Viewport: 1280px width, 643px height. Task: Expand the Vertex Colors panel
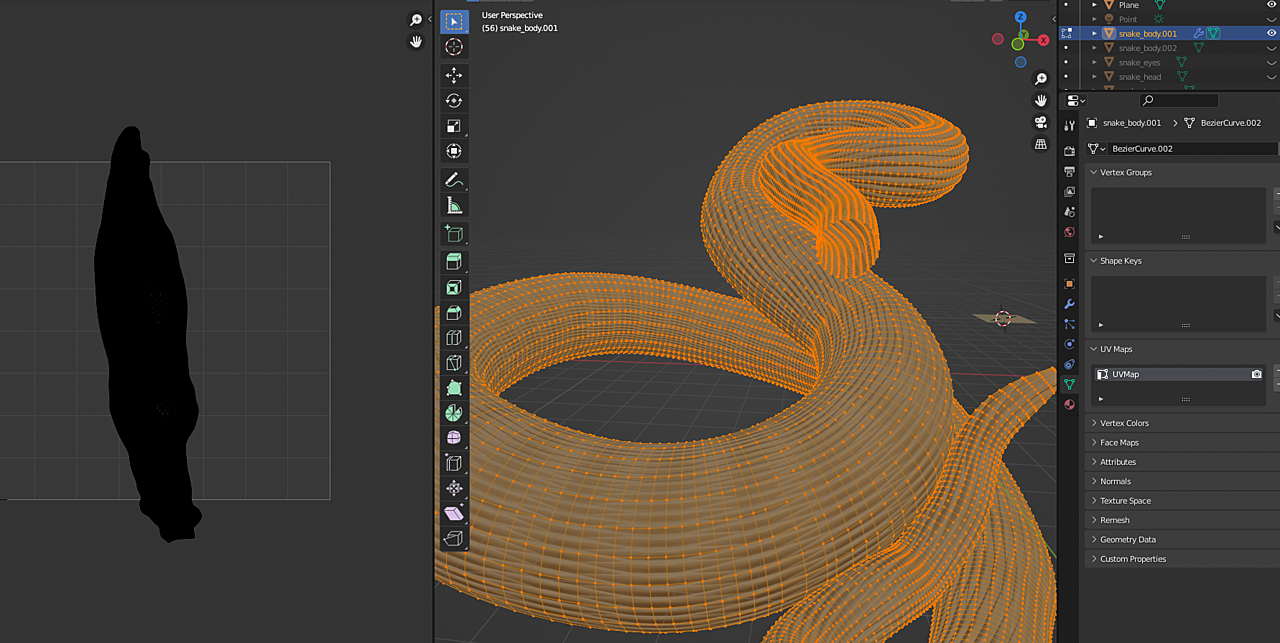point(1093,423)
